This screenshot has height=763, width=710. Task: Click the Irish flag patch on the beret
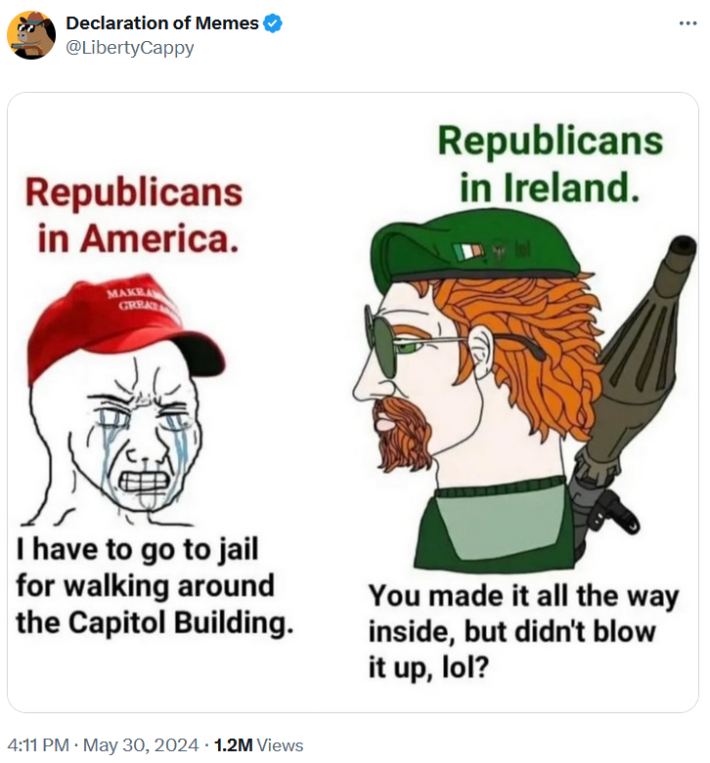pyautogui.click(x=467, y=251)
